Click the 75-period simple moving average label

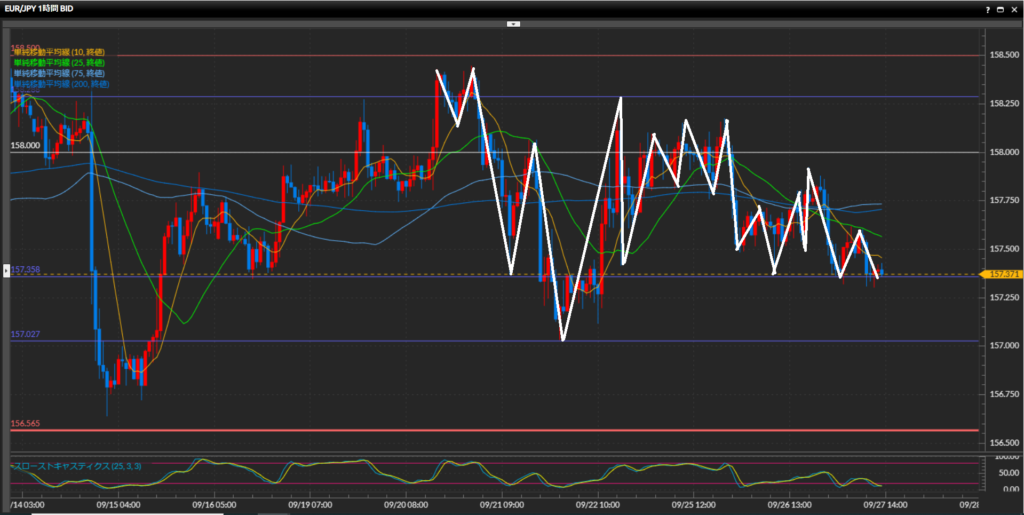[x=59, y=74]
